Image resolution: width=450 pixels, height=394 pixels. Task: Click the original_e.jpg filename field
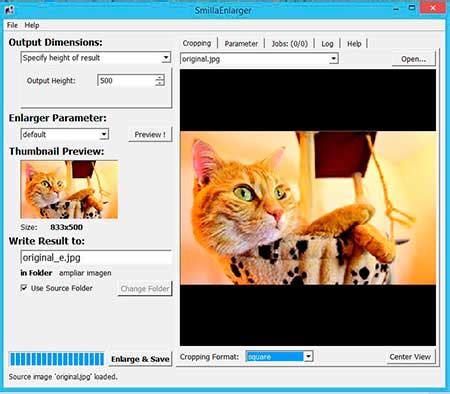(x=96, y=257)
